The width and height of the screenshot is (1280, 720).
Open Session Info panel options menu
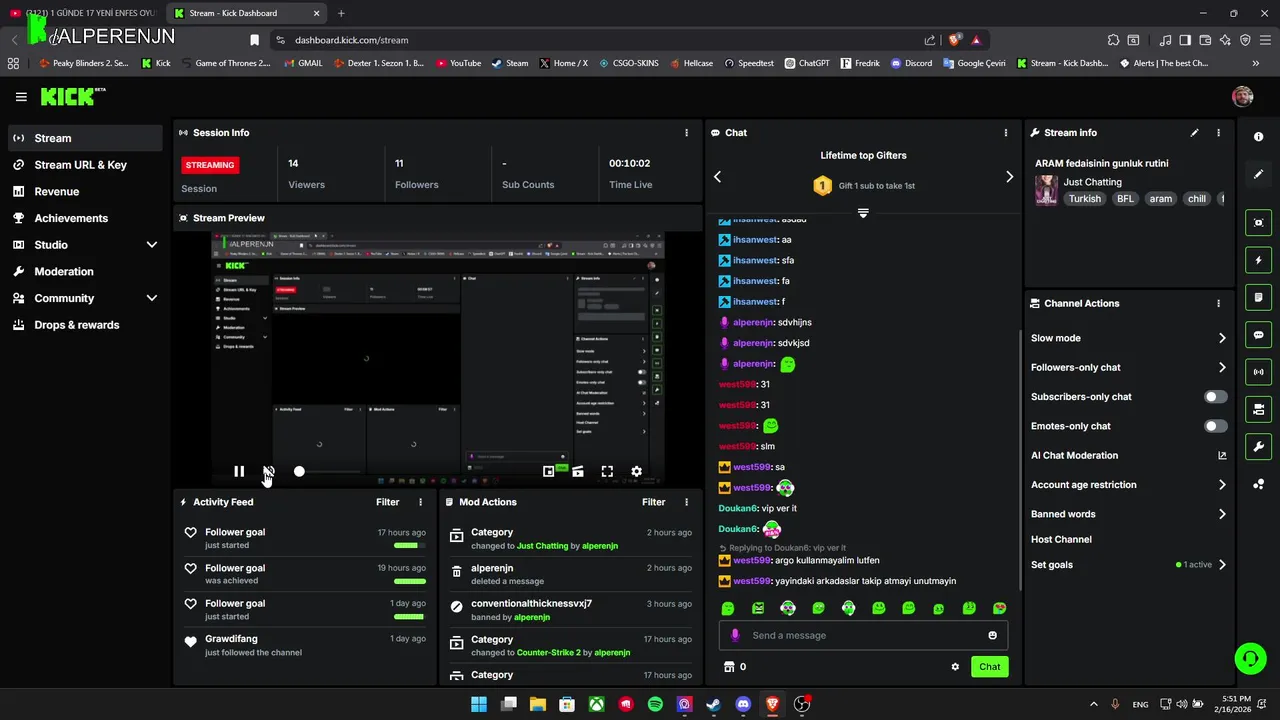(686, 132)
